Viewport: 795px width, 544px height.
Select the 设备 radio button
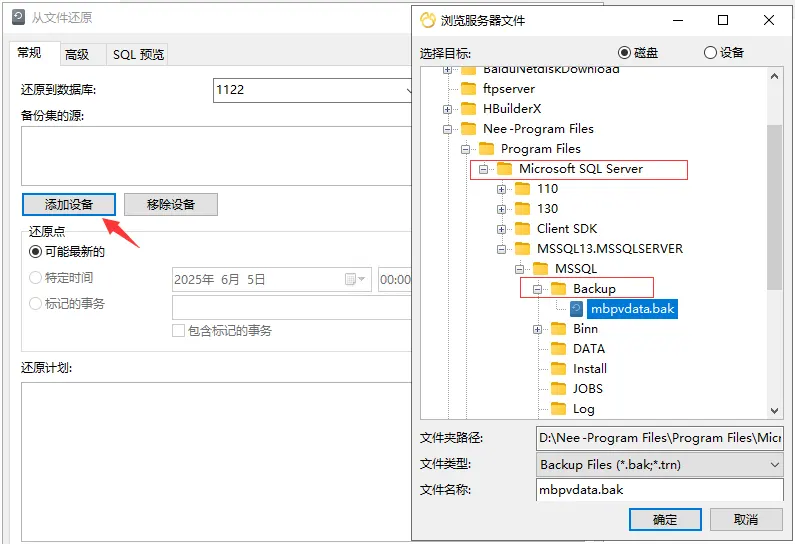(x=710, y=53)
